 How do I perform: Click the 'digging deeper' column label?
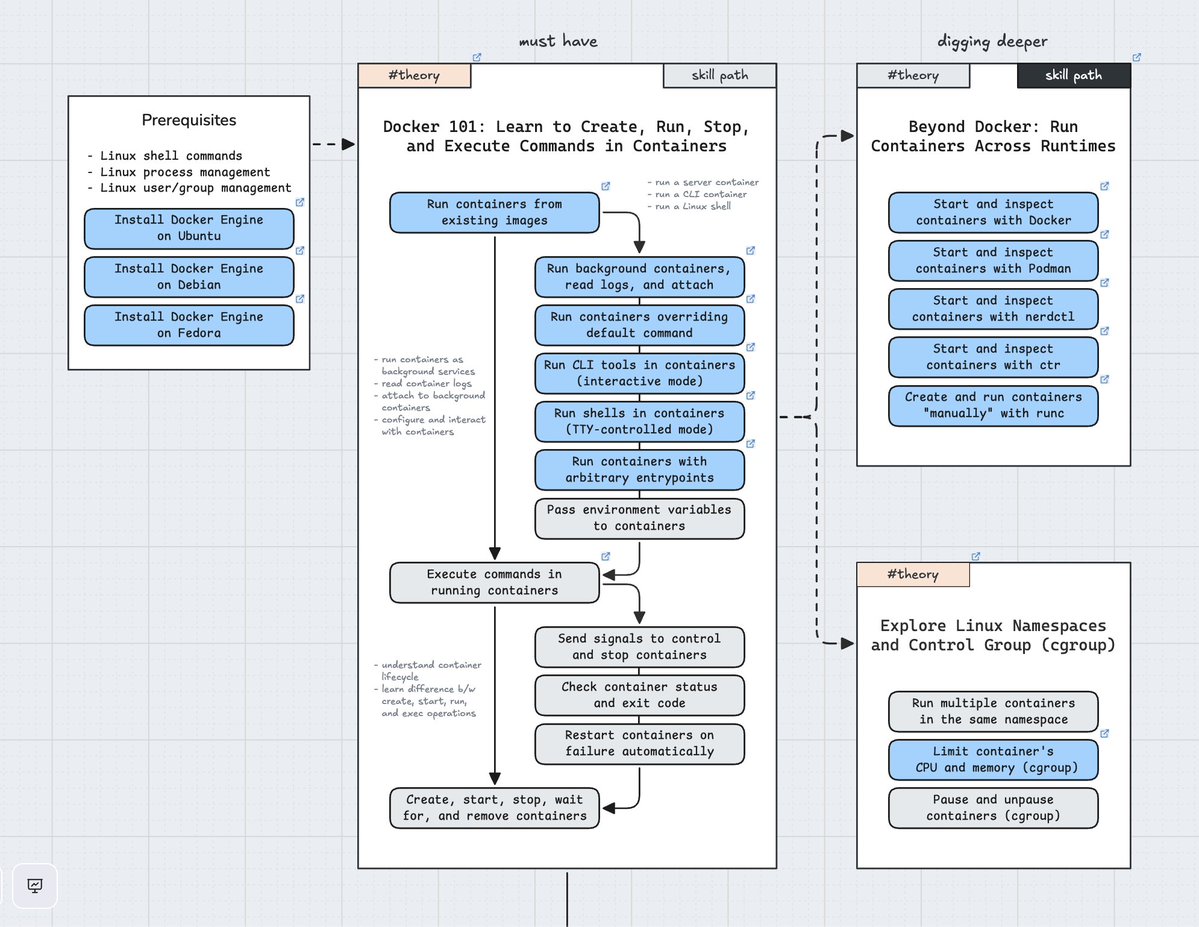pyautogui.click(x=993, y=41)
